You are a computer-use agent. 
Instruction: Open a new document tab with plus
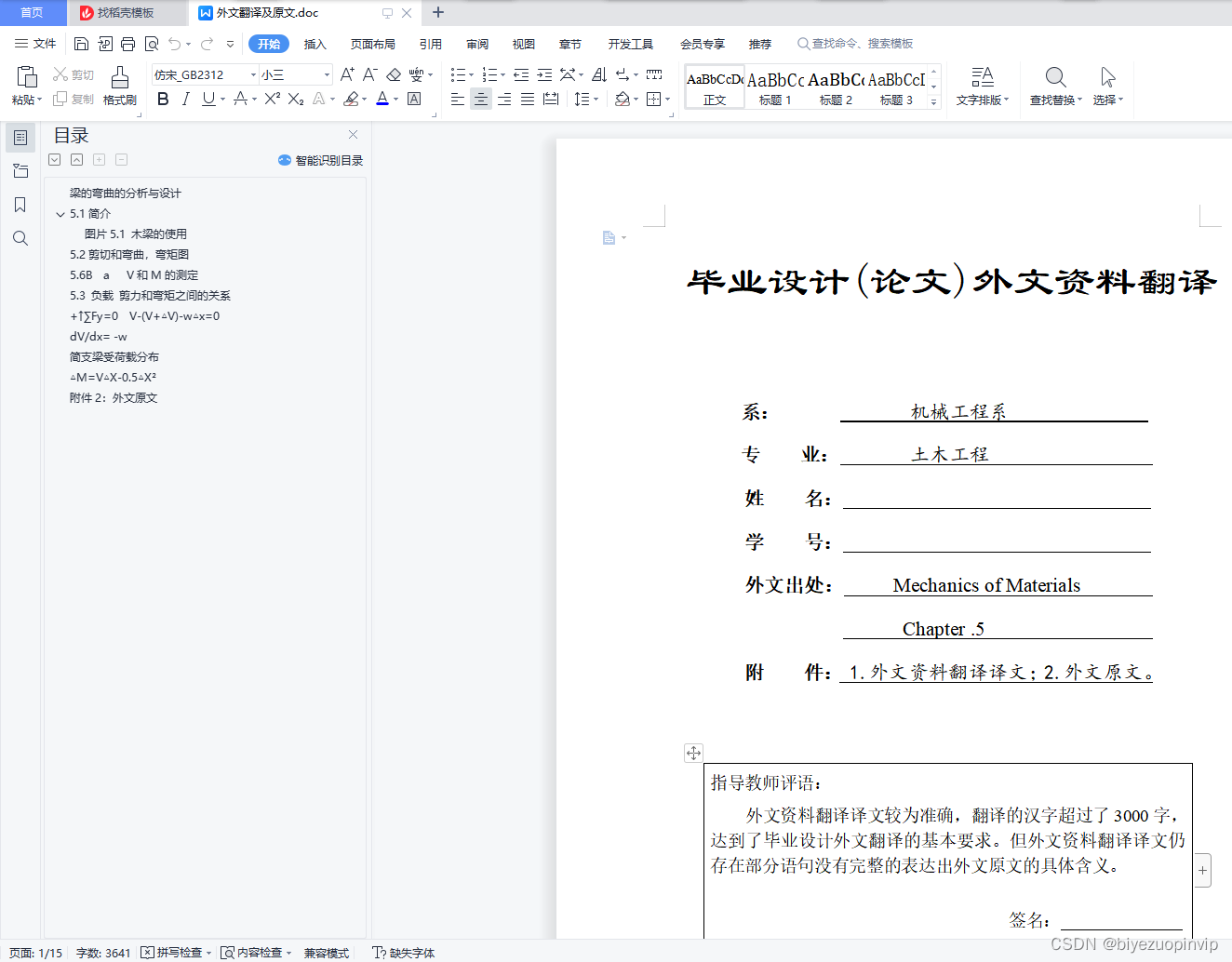pyautogui.click(x=438, y=13)
